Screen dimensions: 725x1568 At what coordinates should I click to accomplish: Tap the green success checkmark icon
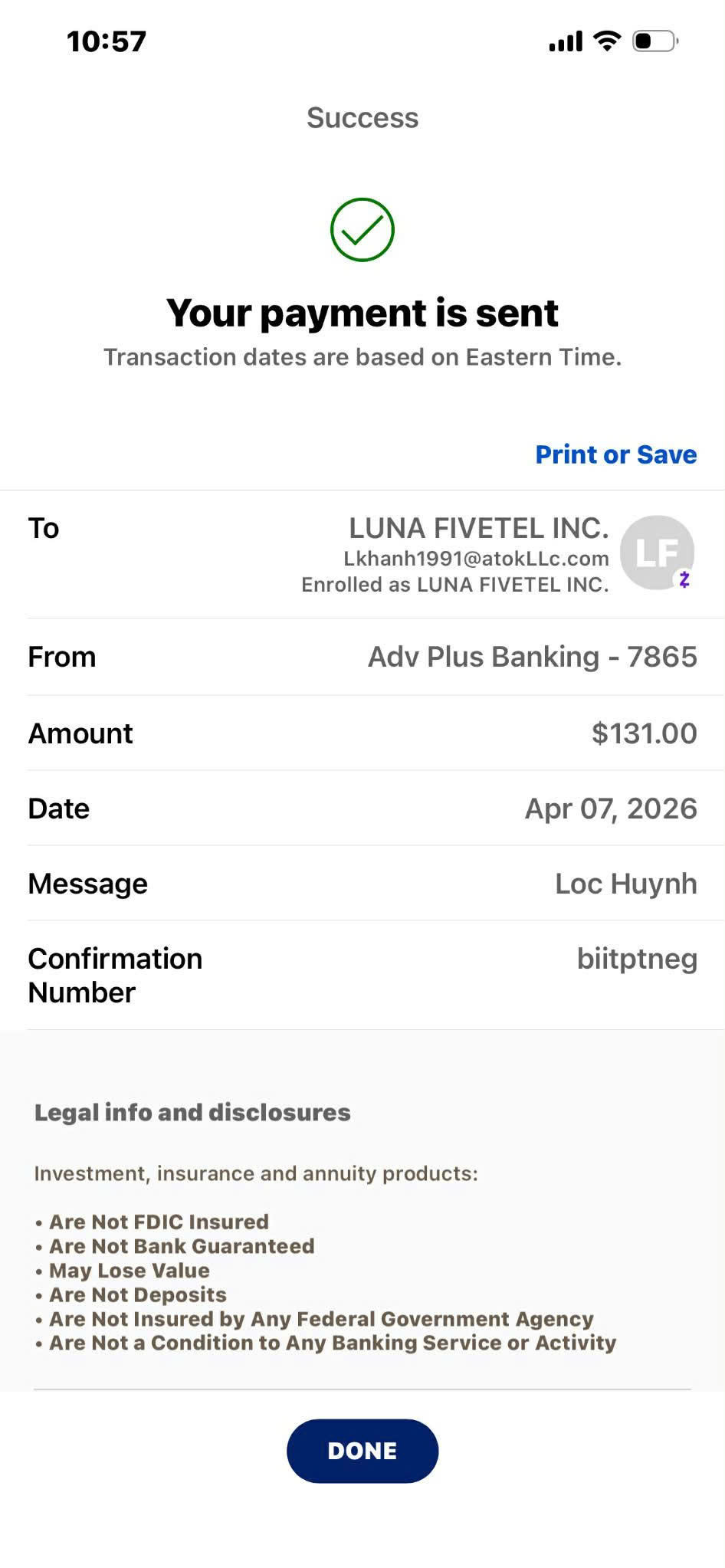pyautogui.click(x=362, y=230)
